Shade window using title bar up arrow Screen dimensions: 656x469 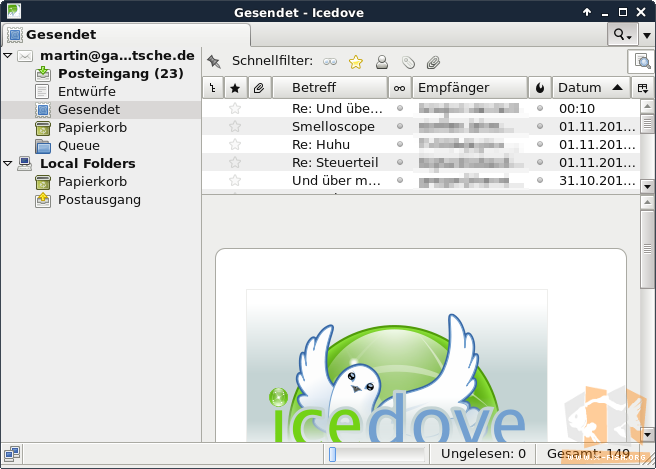587,12
